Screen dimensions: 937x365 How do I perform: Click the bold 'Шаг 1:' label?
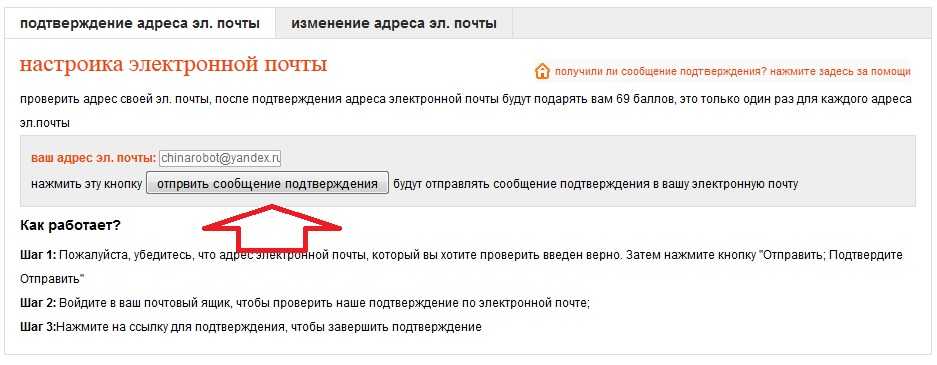tap(38, 255)
